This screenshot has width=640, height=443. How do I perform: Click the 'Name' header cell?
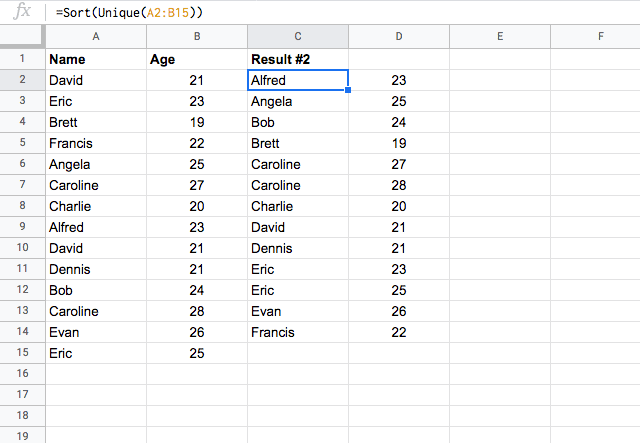96,59
